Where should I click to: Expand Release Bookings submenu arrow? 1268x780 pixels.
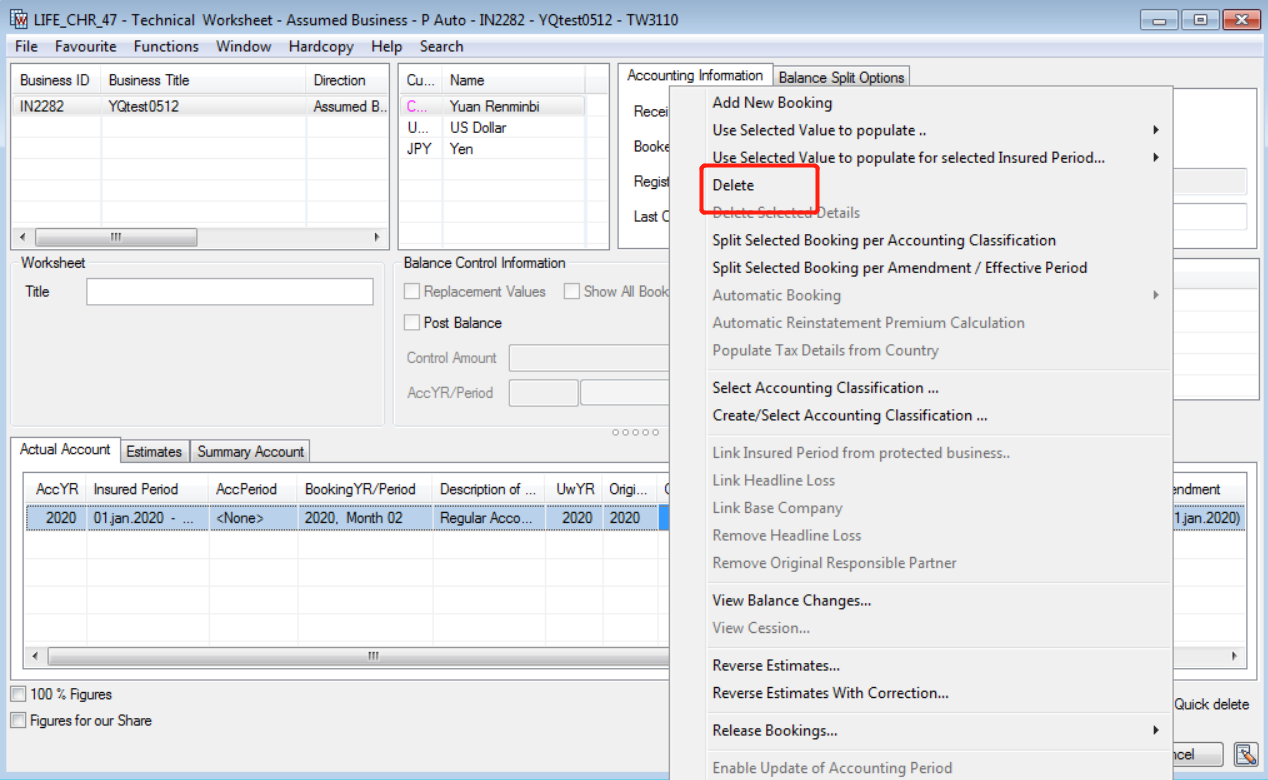point(1156,731)
